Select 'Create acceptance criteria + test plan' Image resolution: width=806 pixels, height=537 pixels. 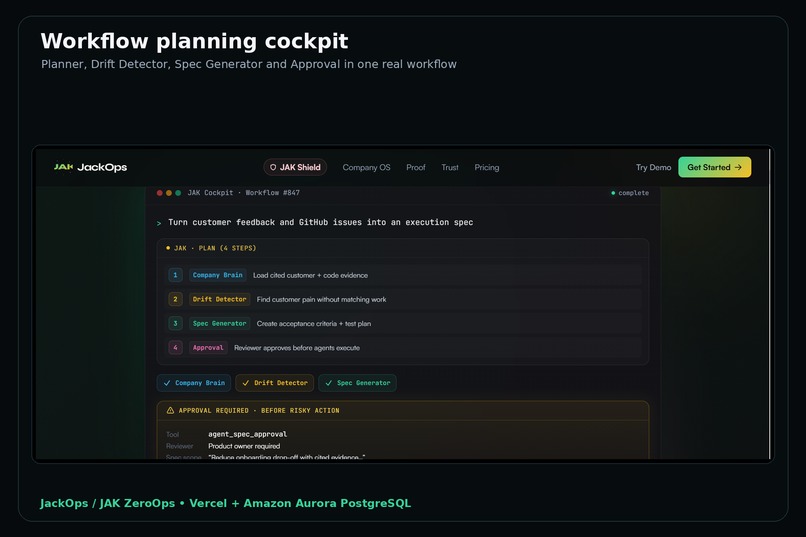pyautogui.click(x=314, y=324)
